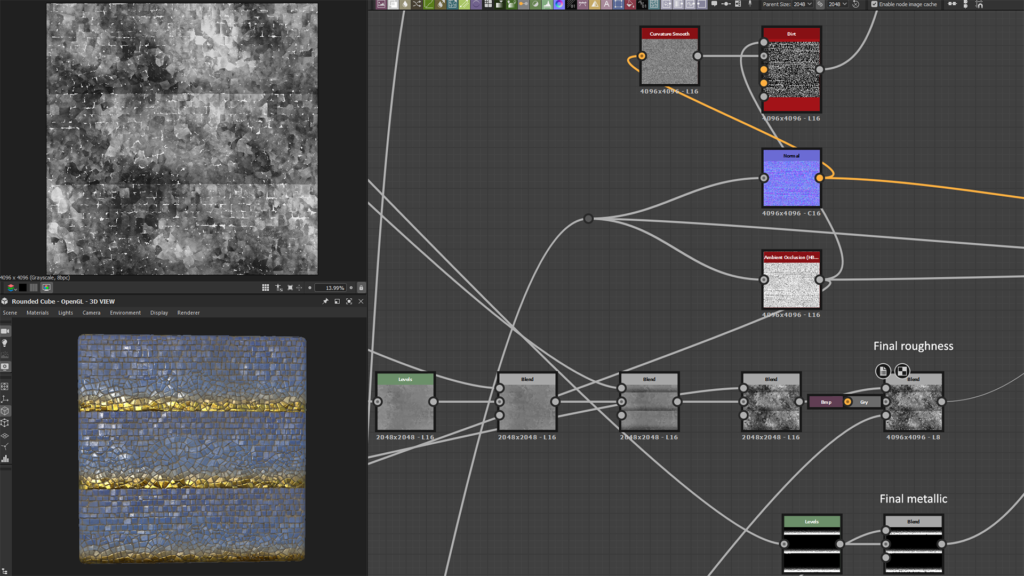Open the Environment menu of the 3D View
This screenshot has width=1024, height=576.
[x=125, y=312]
